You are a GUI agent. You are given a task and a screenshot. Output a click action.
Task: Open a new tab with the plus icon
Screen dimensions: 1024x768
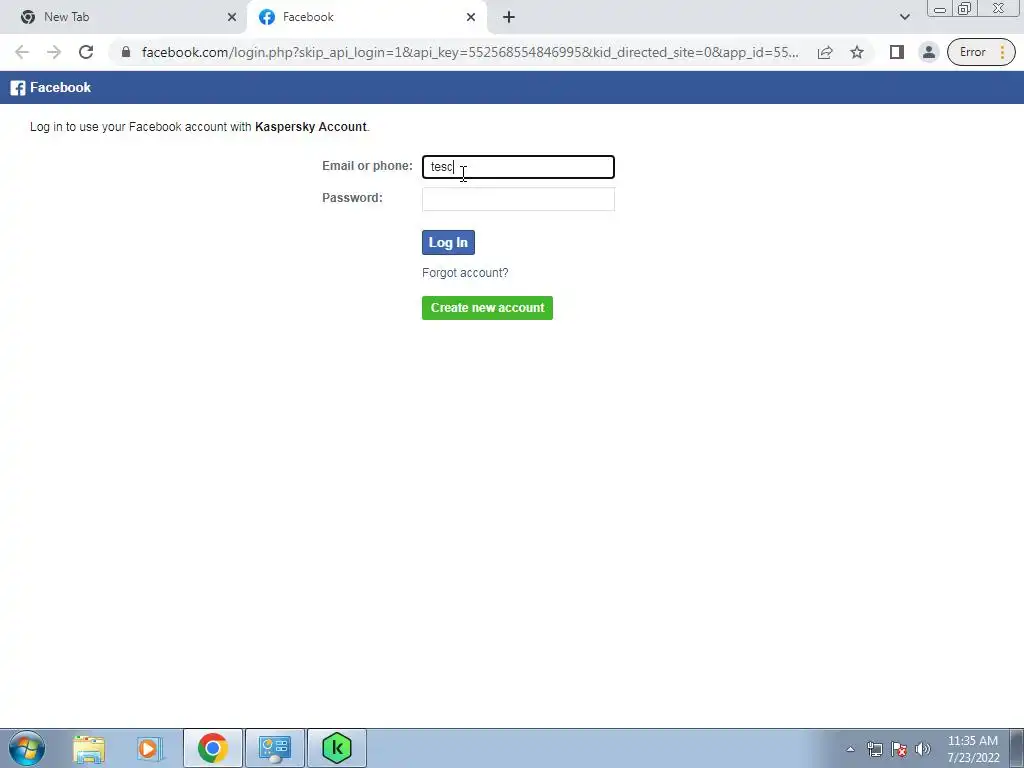509,17
